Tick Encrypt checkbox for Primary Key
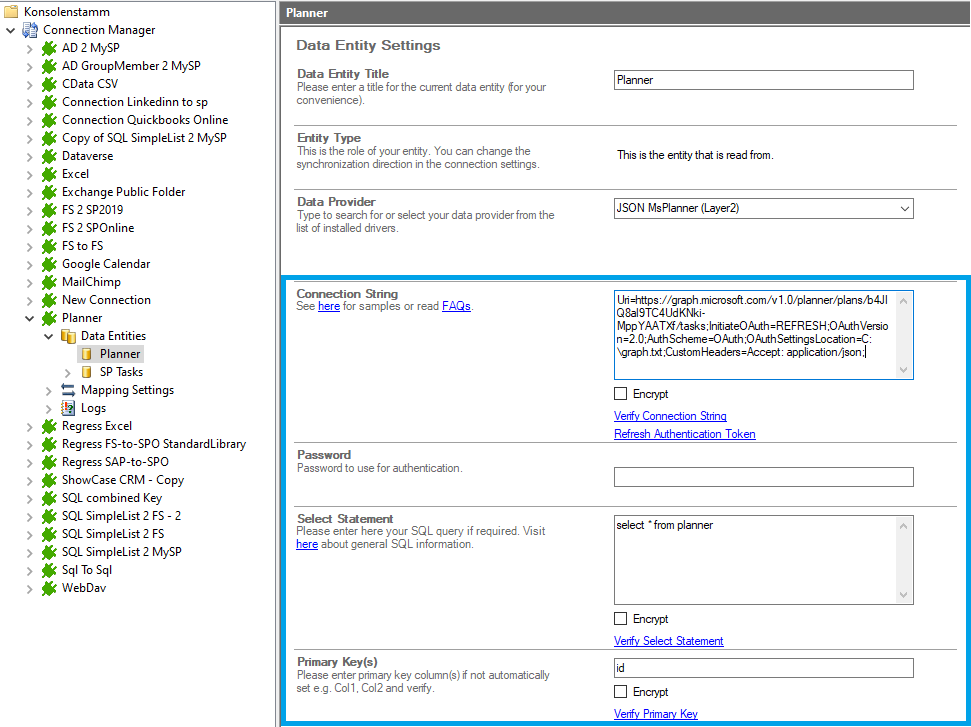971x727 pixels. [x=621, y=692]
